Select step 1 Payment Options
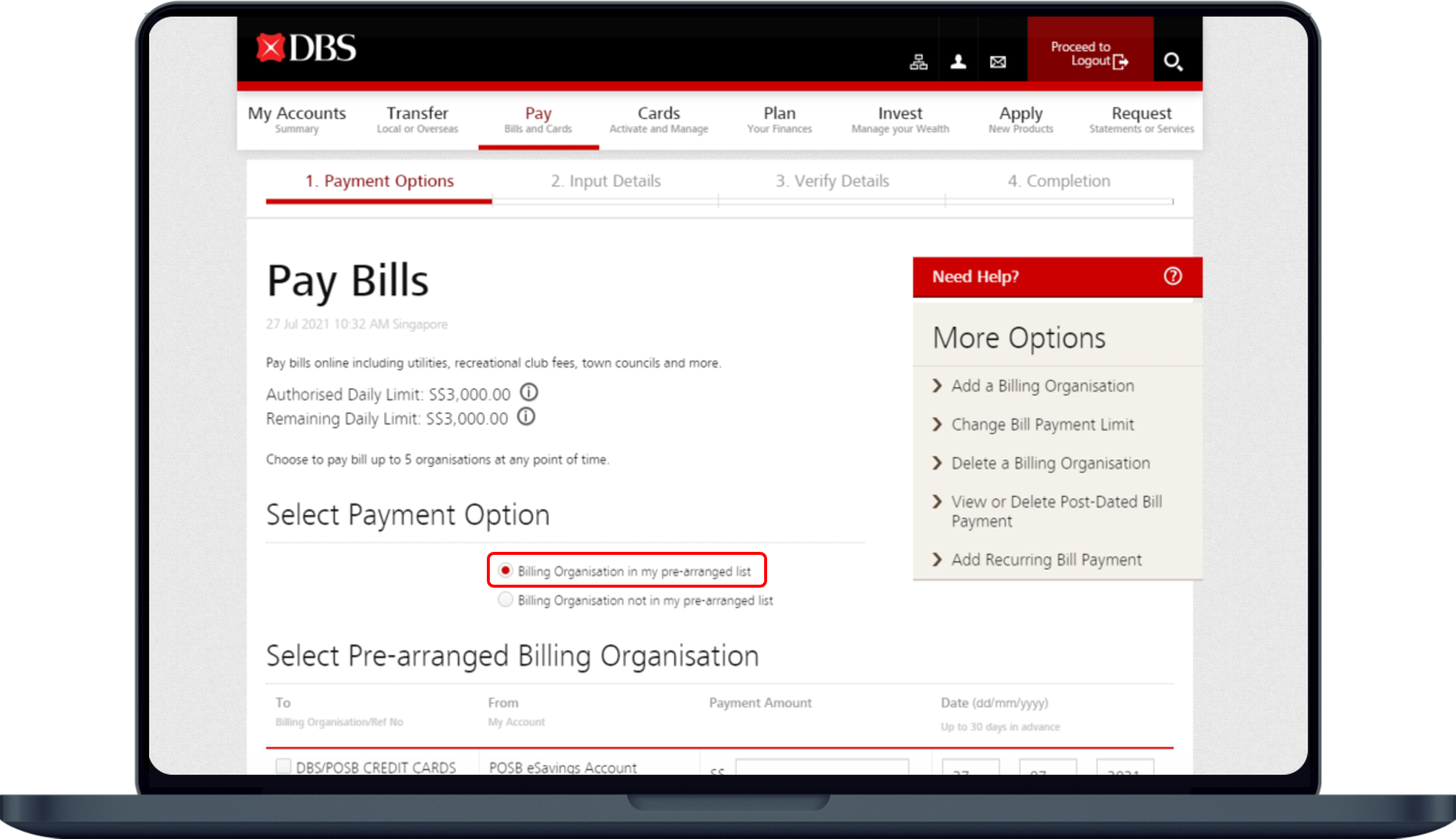 coord(379,181)
